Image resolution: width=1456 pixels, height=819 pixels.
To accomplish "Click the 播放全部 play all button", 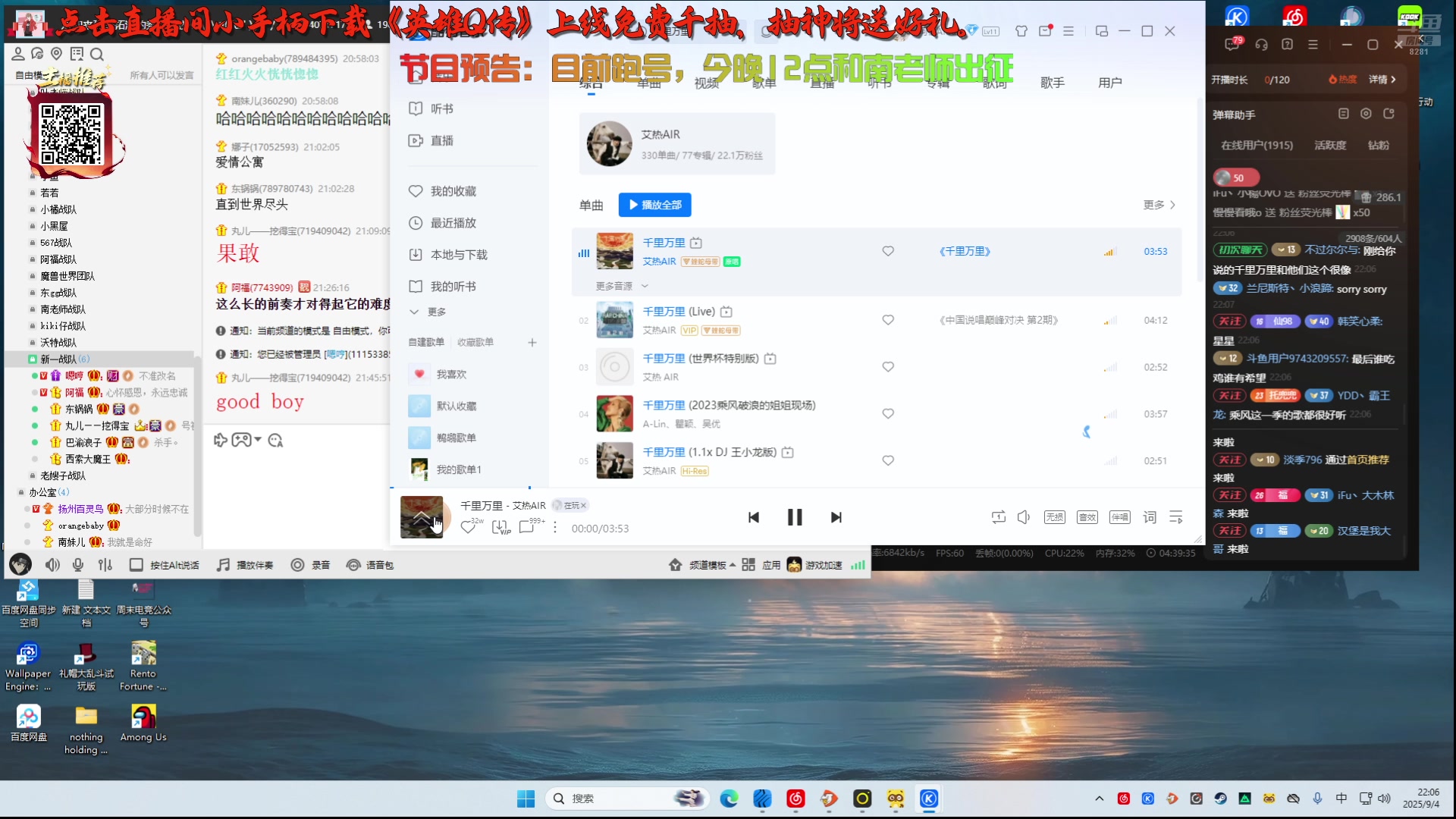I will pyautogui.click(x=654, y=205).
